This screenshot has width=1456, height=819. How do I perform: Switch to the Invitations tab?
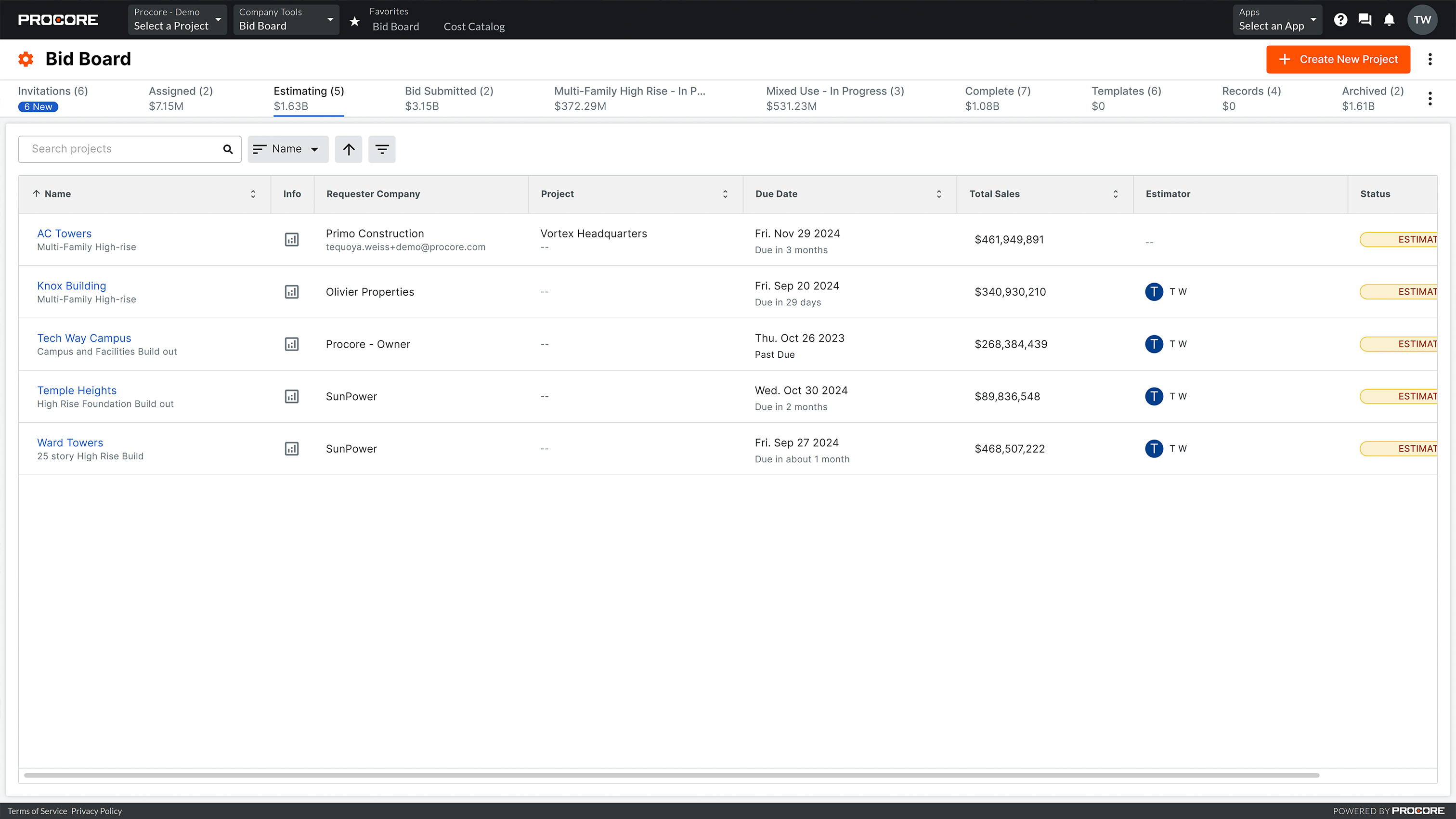(52, 91)
